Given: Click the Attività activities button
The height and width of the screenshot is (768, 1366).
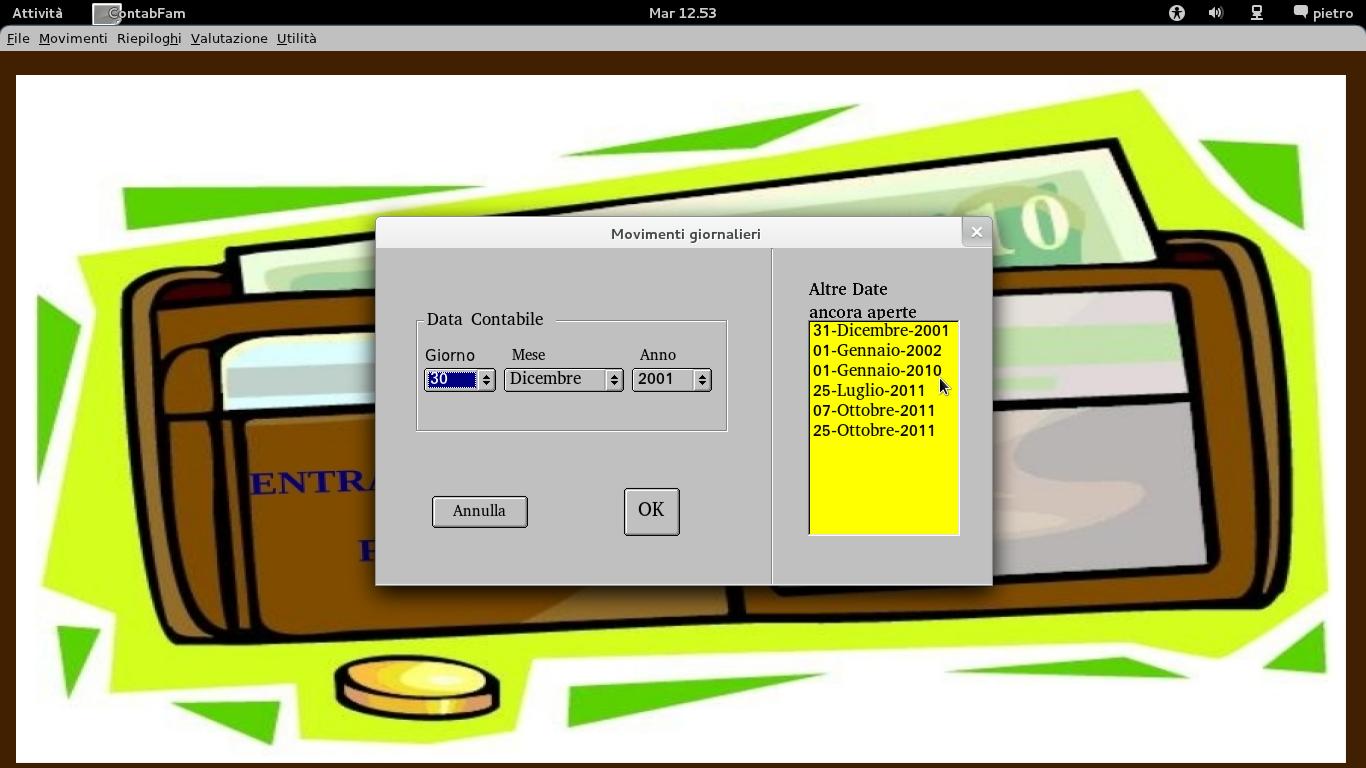Looking at the screenshot, I should pyautogui.click(x=37, y=13).
